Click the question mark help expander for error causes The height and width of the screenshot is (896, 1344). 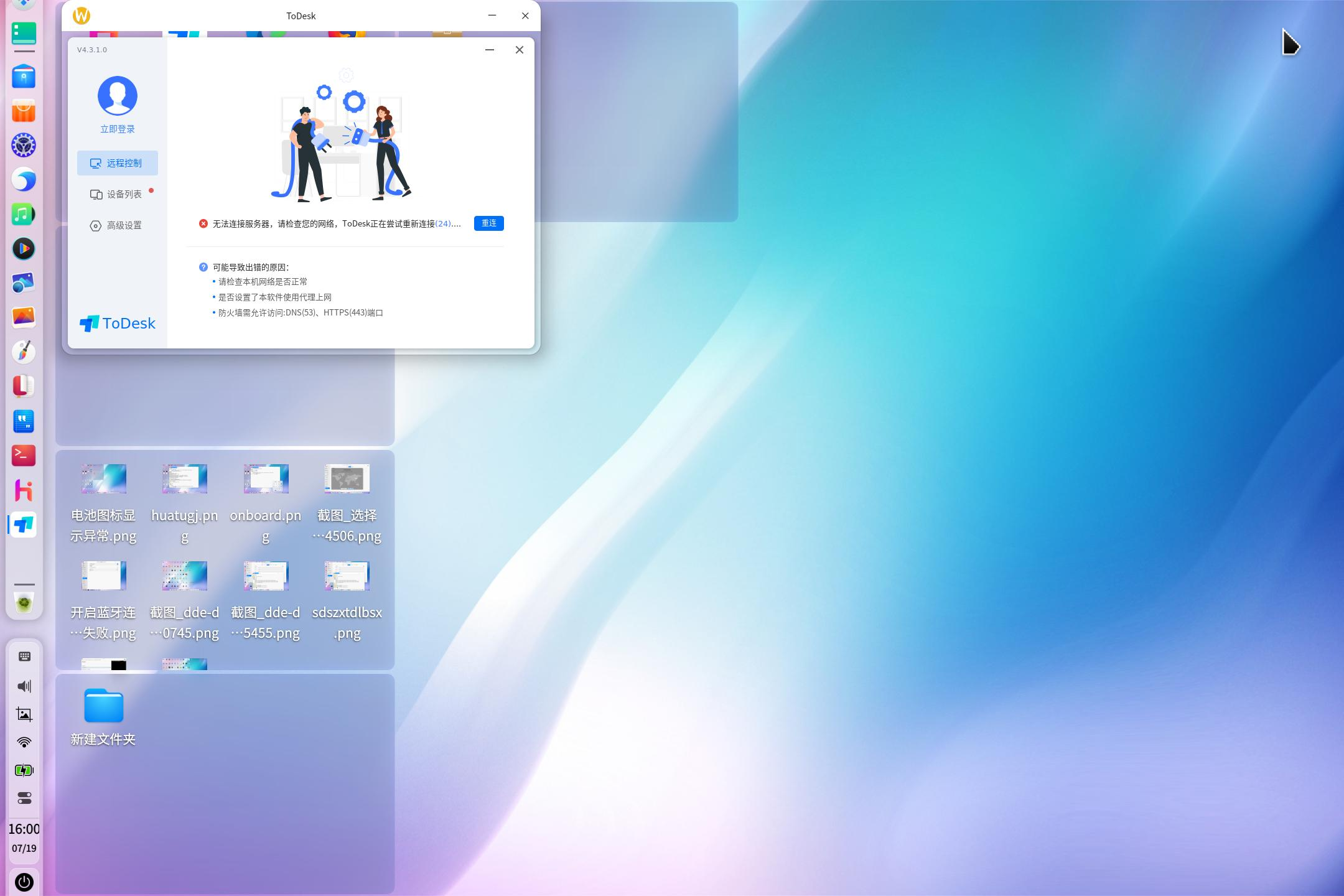(x=204, y=267)
